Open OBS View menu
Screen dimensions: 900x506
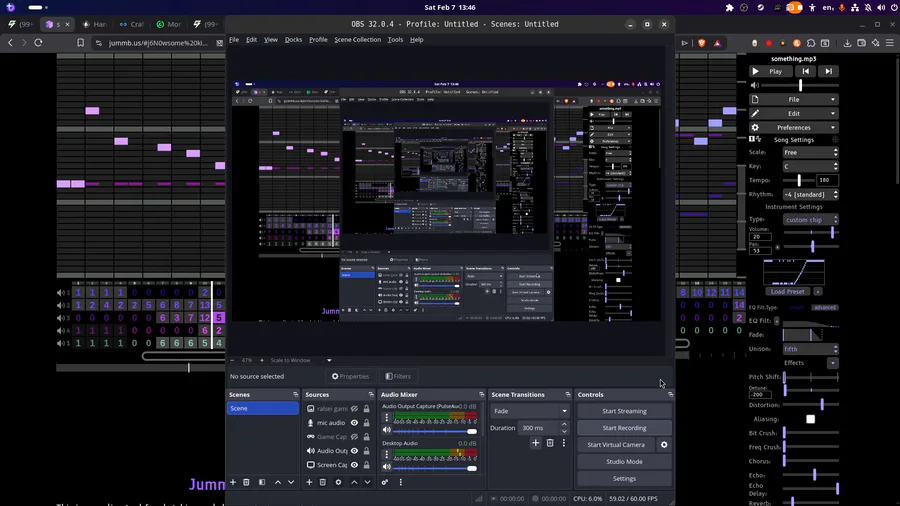pos(270,40)
